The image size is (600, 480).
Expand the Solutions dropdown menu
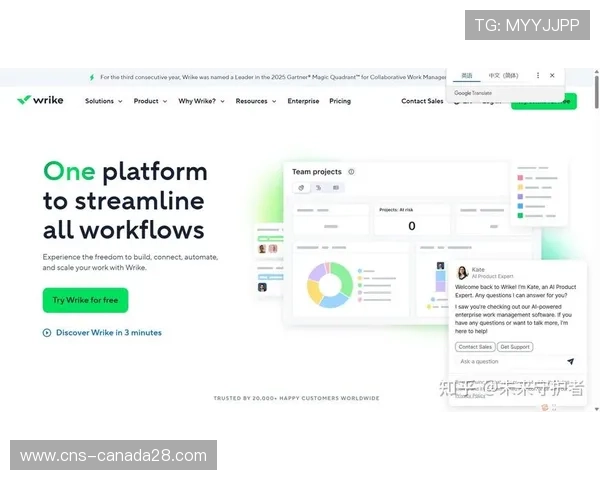click(103, 101)
